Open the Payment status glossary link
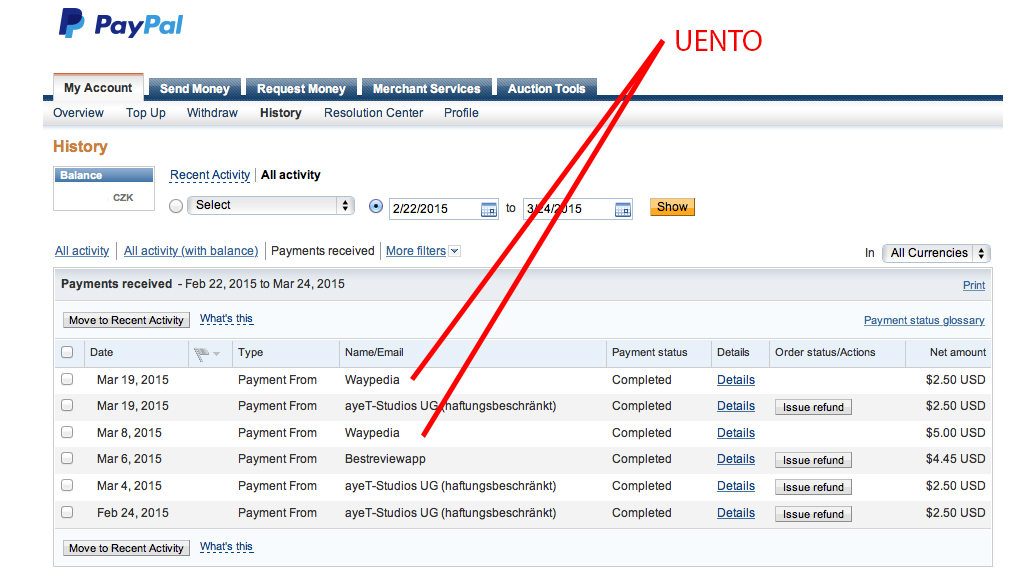 pos(924,321)
